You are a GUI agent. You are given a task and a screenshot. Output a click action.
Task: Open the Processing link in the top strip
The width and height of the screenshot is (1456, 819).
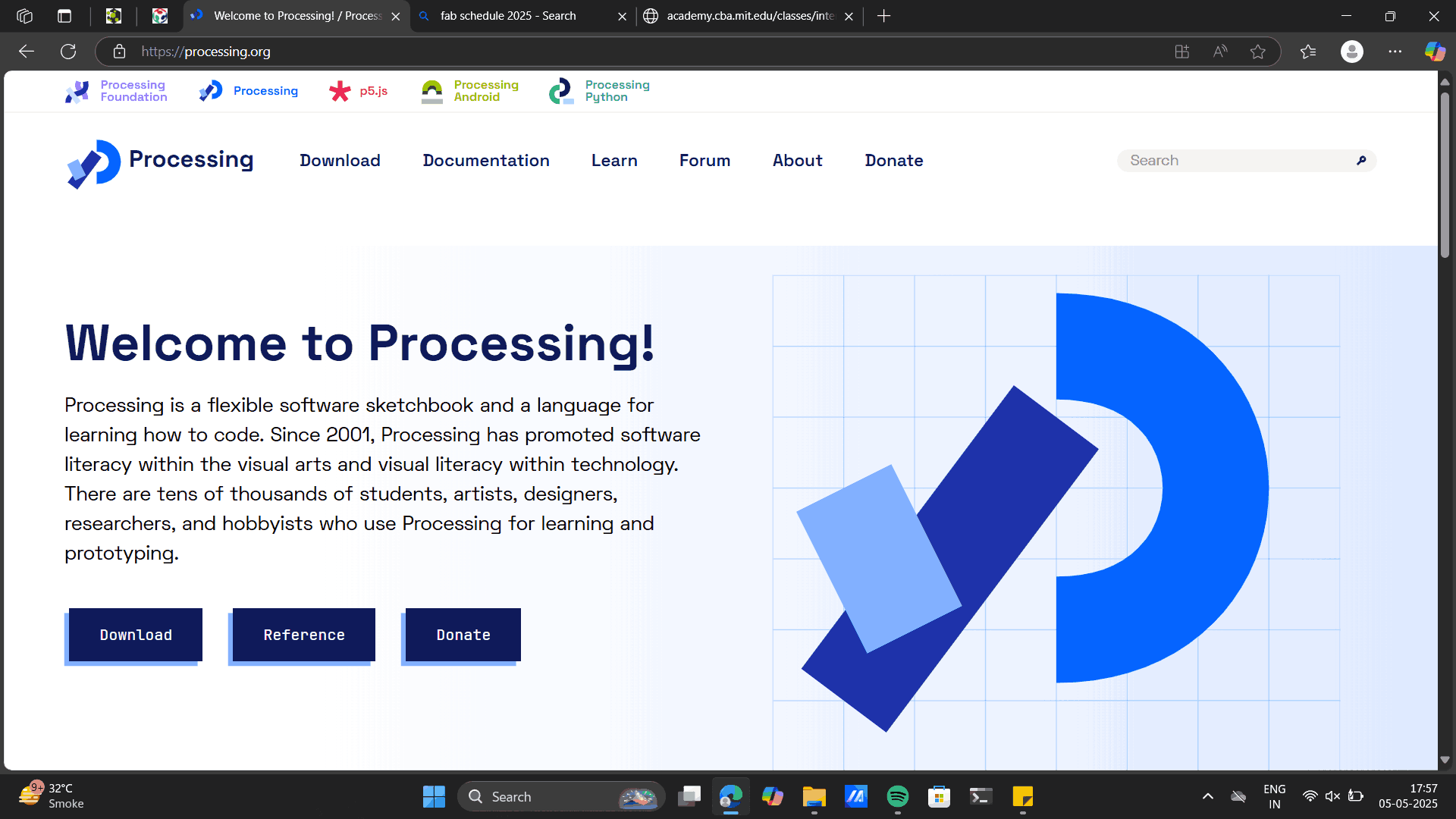click(248, 91)
